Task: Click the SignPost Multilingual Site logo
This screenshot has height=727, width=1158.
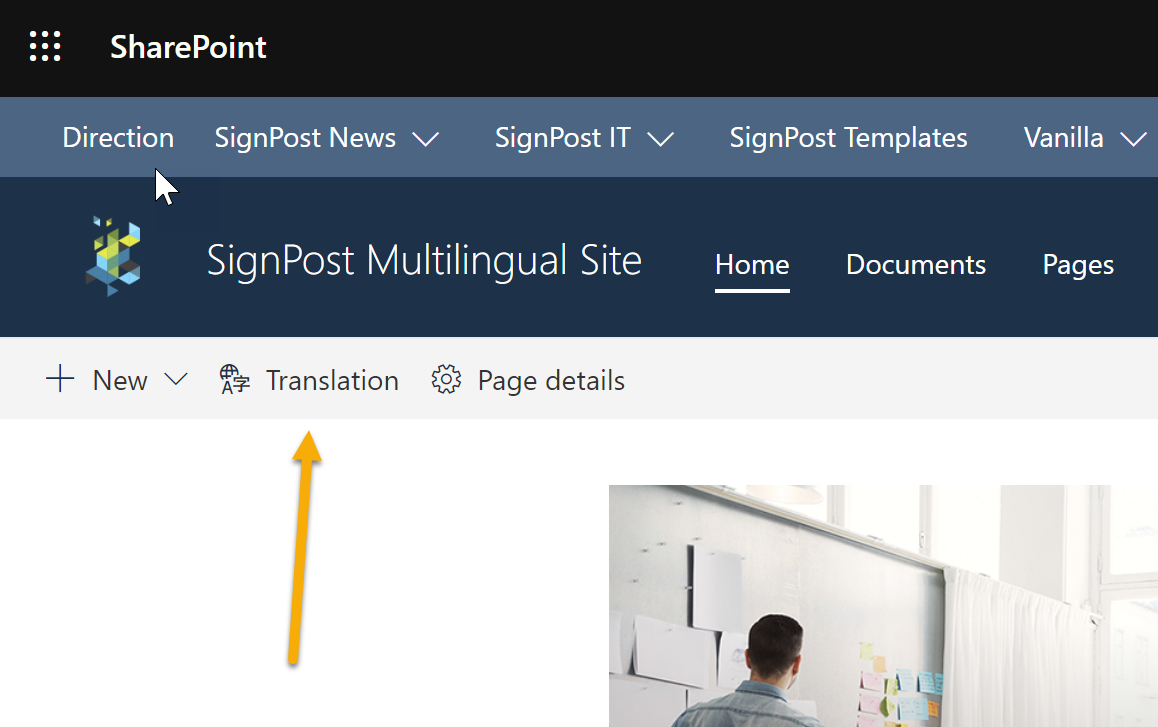Action: [113, 256]
